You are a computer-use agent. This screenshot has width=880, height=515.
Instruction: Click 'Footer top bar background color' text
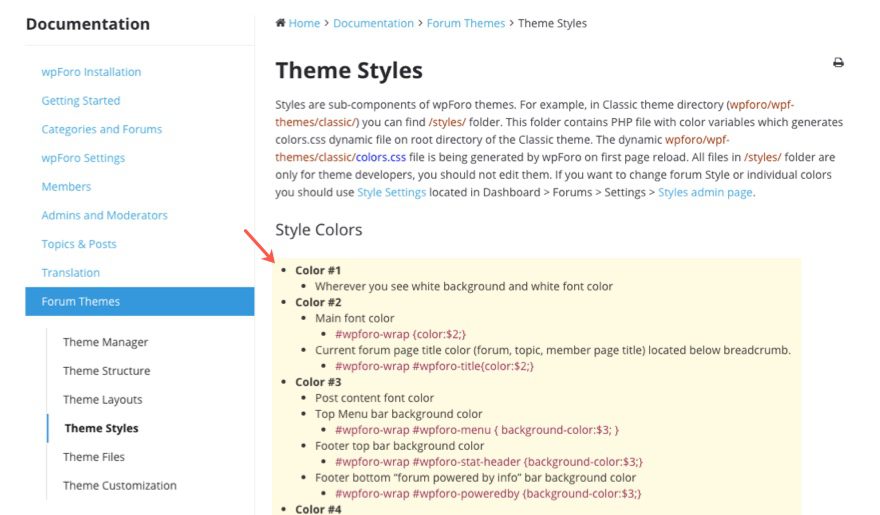(399, 445)
